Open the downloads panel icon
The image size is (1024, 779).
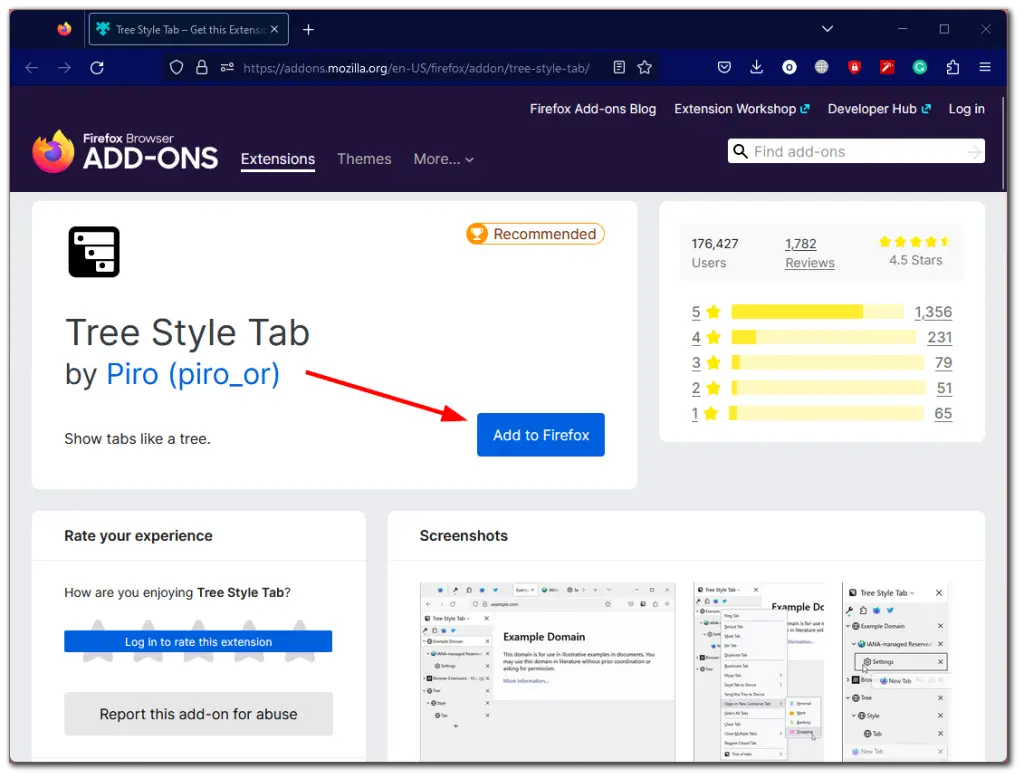pyautogui.click(x=756, y=67)
